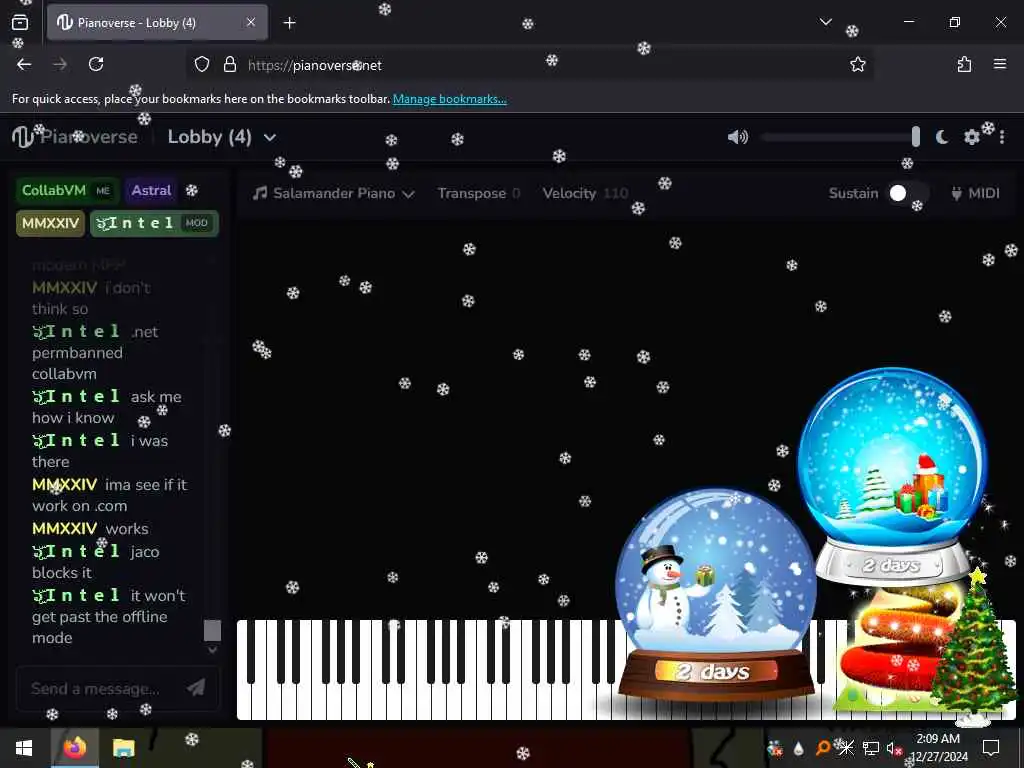This screenshot has height=768, width=1024.
Task: Click the music note instrument icon
Action: click(260, 193)
